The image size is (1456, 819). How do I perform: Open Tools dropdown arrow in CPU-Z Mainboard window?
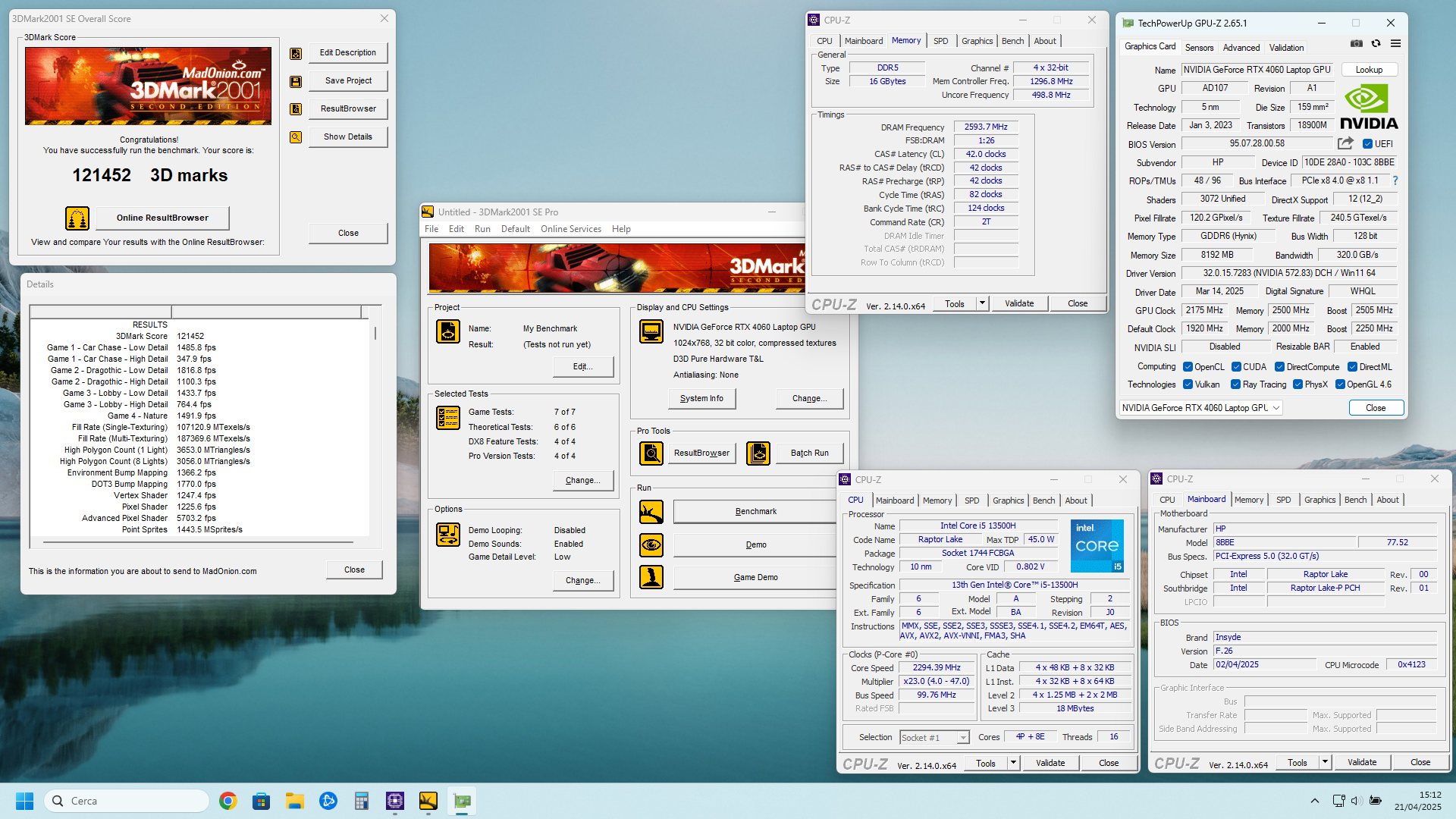click(1325, 762)
